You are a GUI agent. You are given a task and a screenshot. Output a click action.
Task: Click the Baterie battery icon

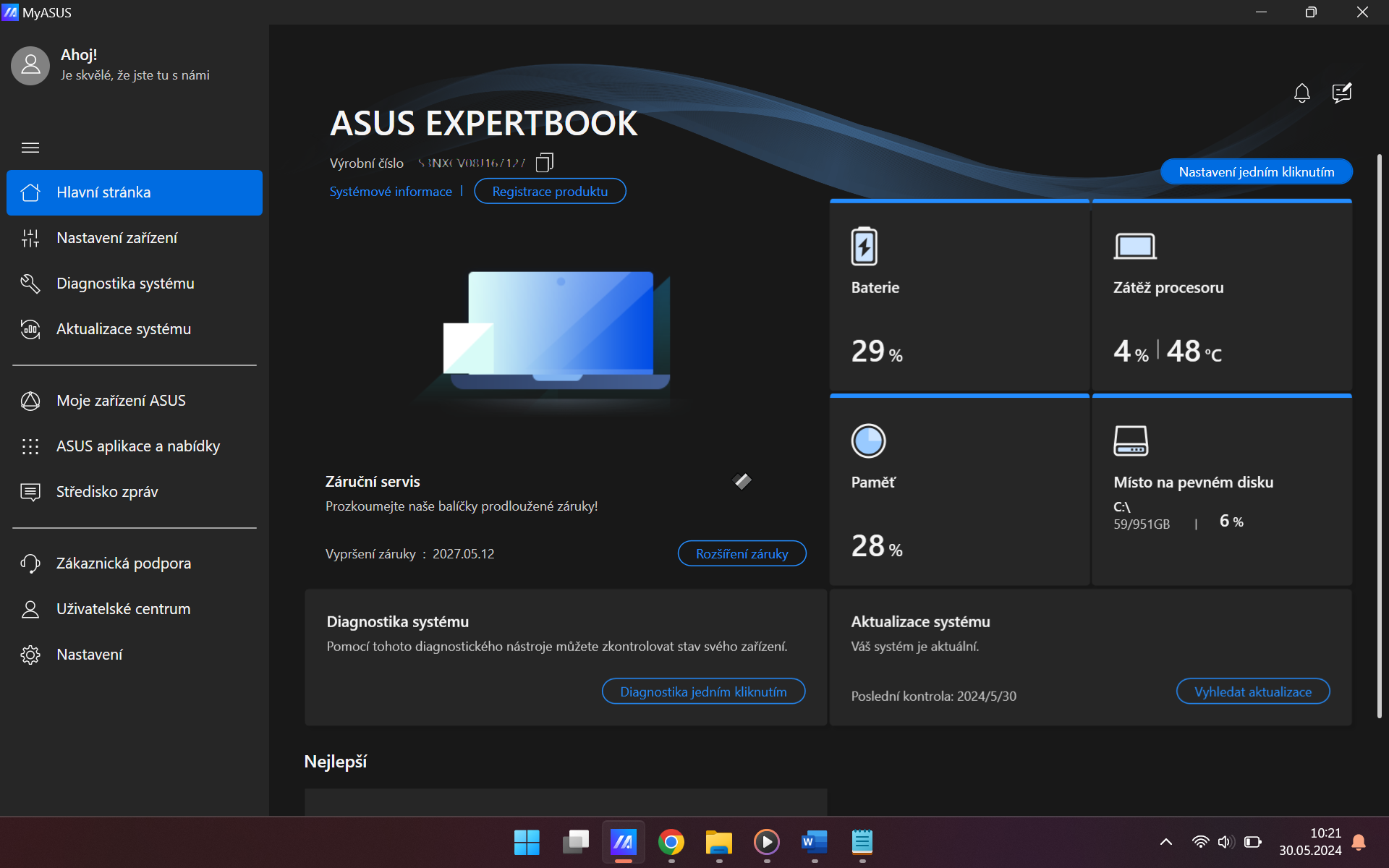864,247
